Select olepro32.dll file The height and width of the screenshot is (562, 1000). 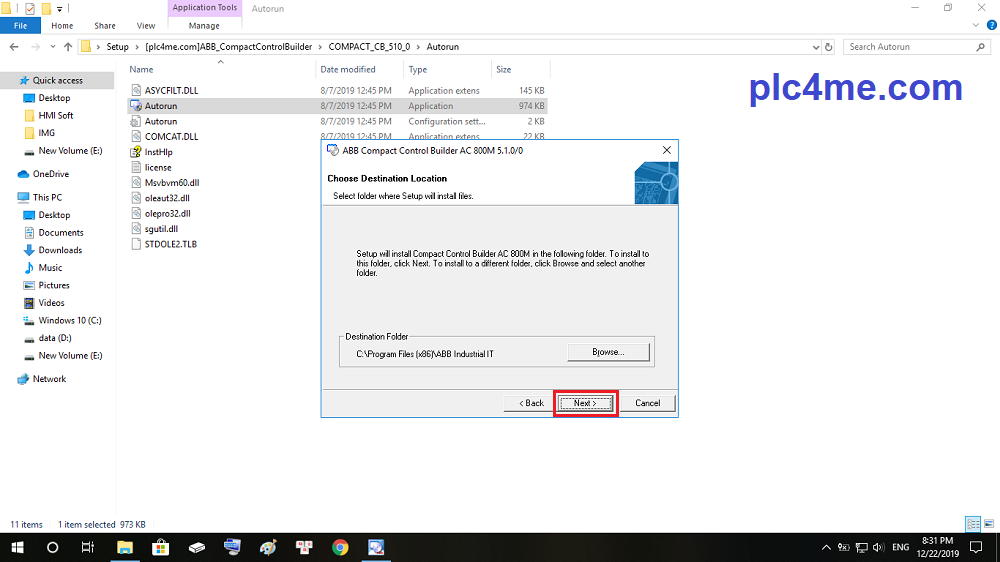coord(167,213)
